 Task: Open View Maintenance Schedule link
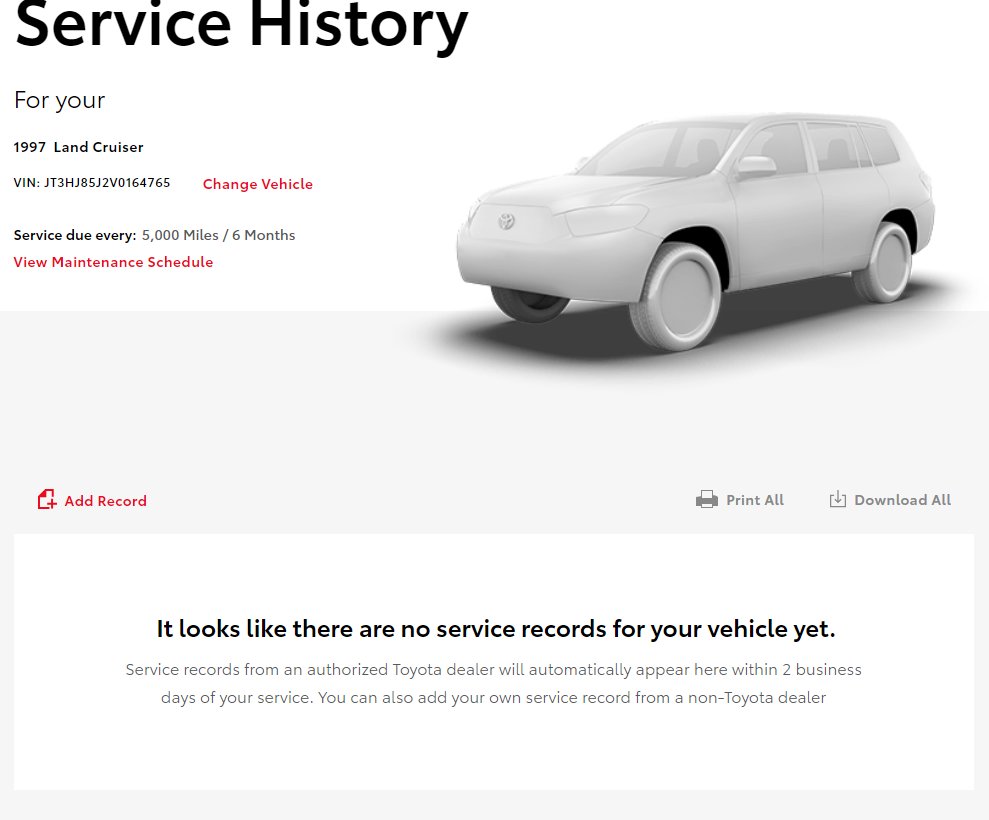pyautogui.click(x=114, y=262)
